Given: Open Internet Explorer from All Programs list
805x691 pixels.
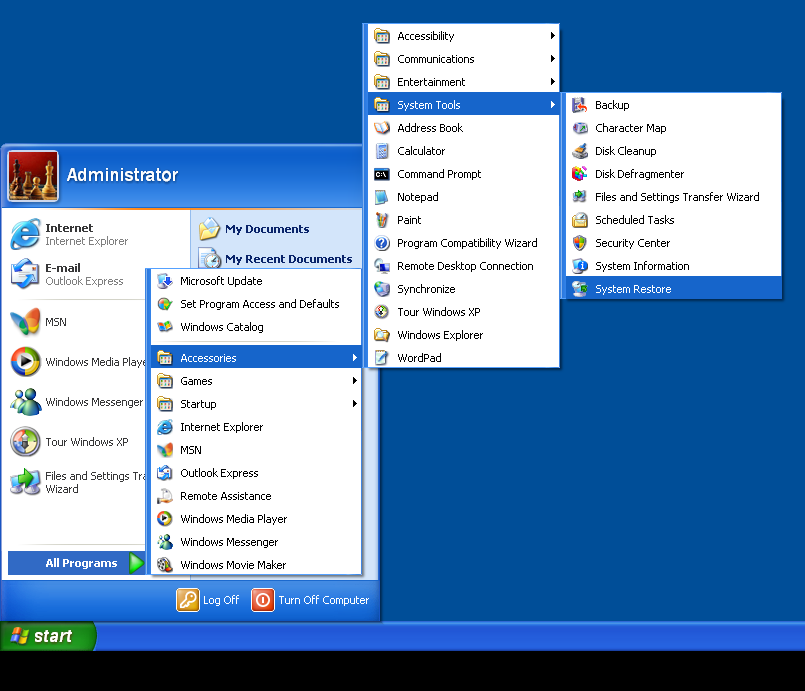Looking at the screenshot, I should pos(256,427).
